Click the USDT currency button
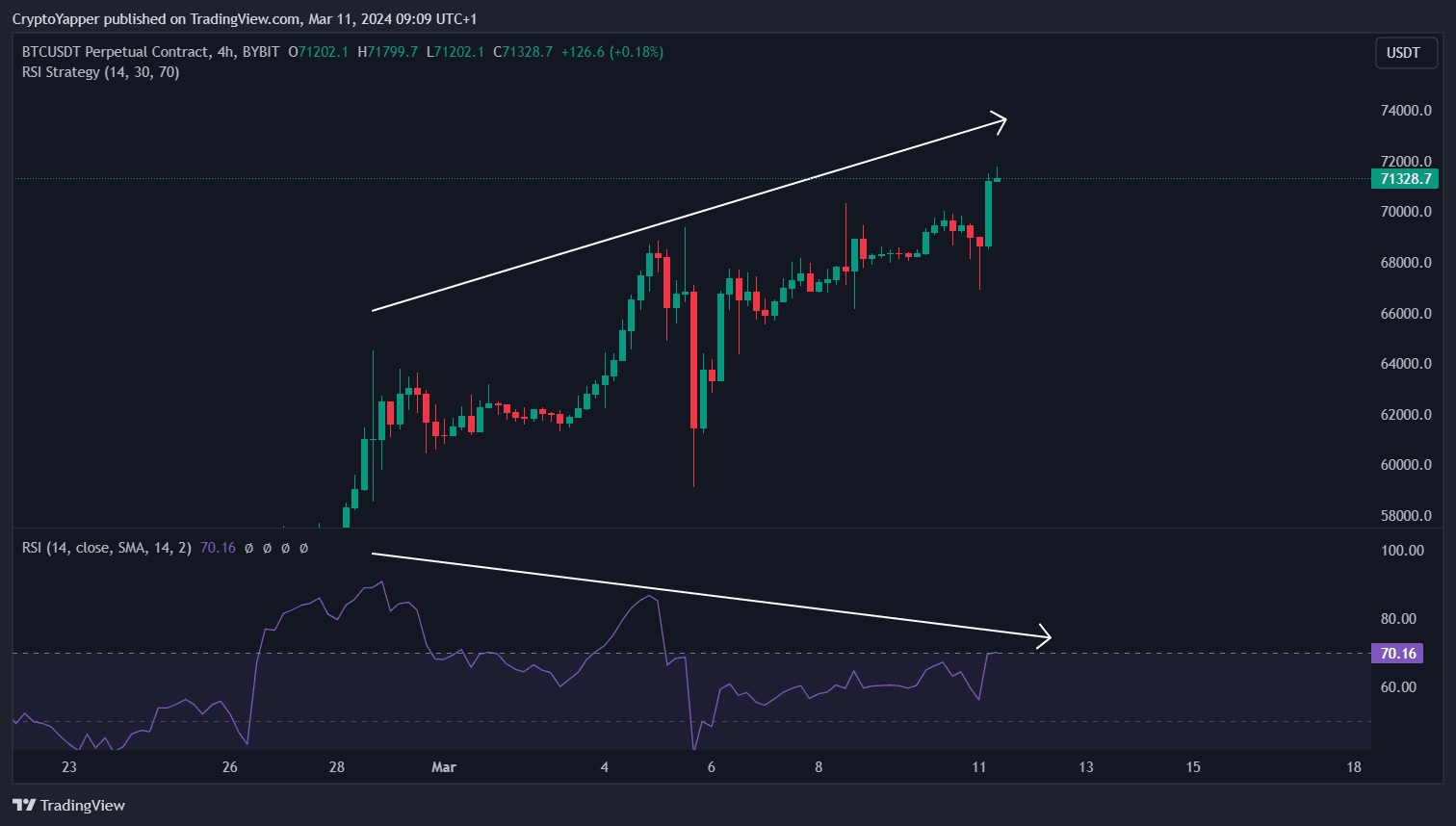The image size is (1456, 826). [x=1406, y=53]
